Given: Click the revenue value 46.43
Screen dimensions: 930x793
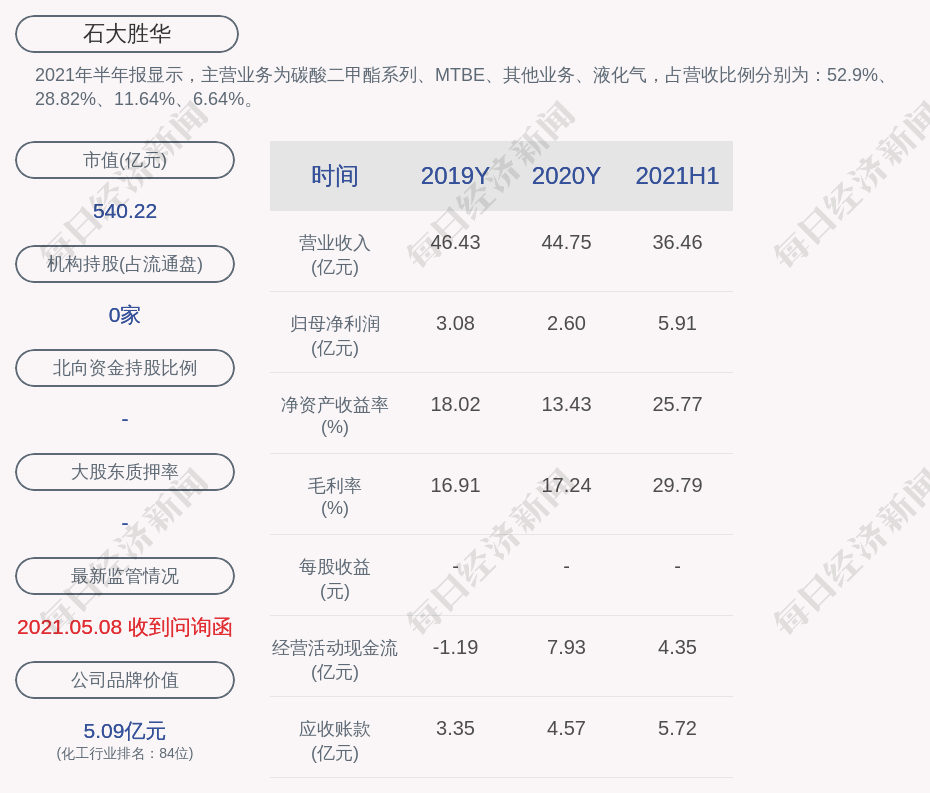Looking at the screenshot, I should point(456,243).
